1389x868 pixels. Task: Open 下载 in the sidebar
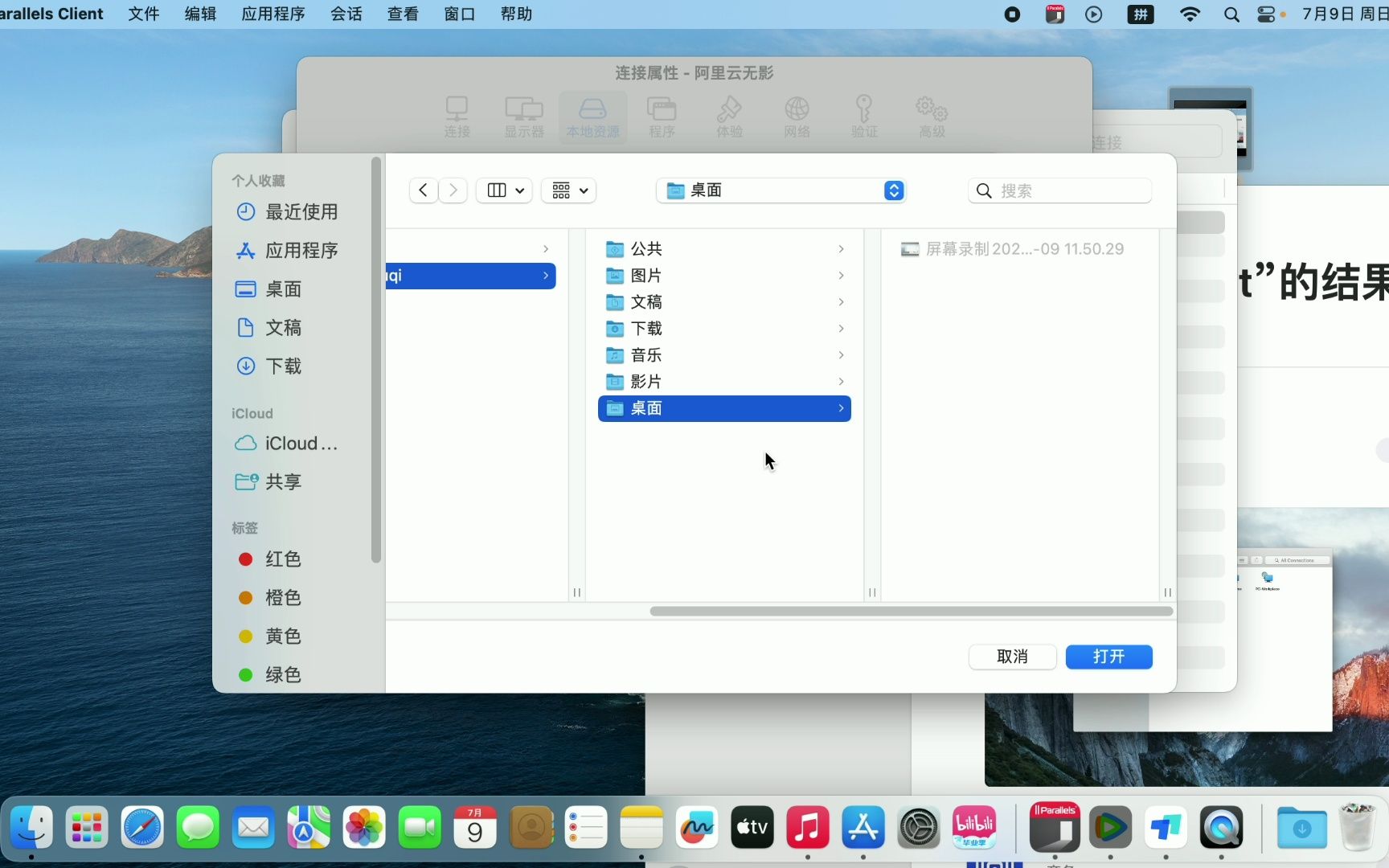coord(268,366)
